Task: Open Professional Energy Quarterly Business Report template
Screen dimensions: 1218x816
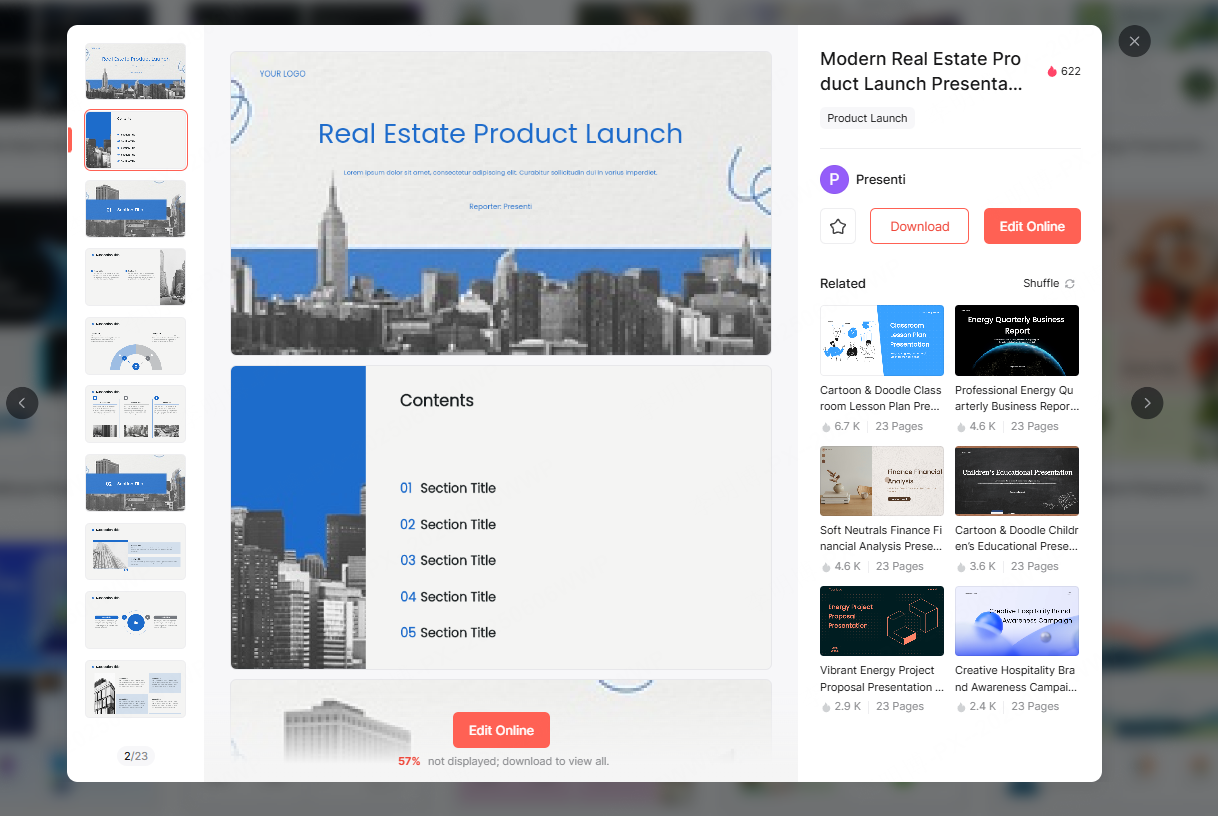Action: click(x=1016, y=340)
